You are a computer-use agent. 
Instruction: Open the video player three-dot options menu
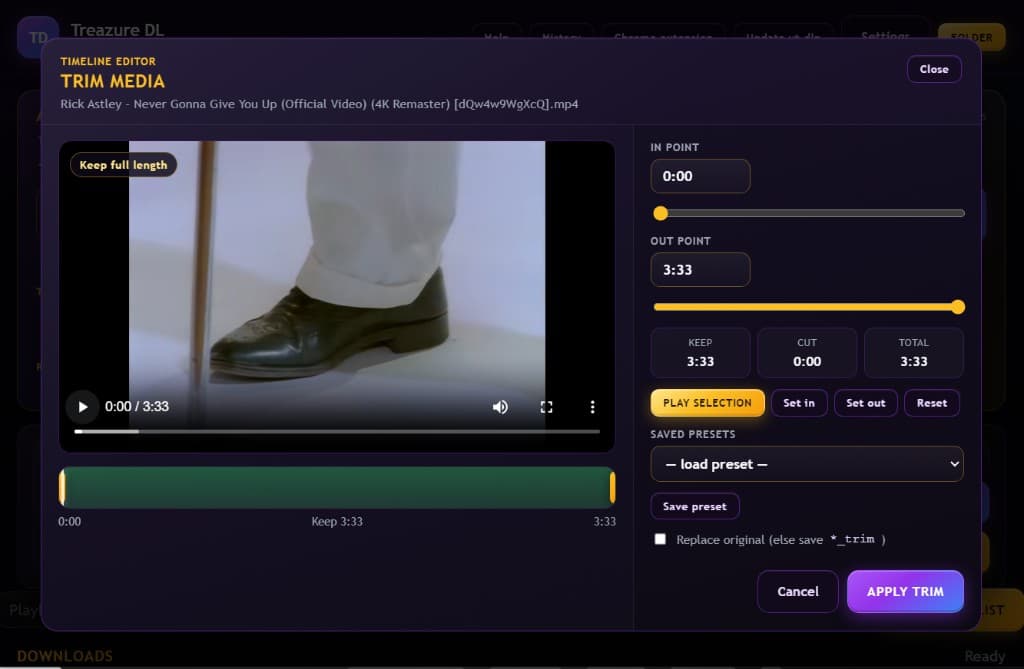pyautogui.click(x=592, y=407)
